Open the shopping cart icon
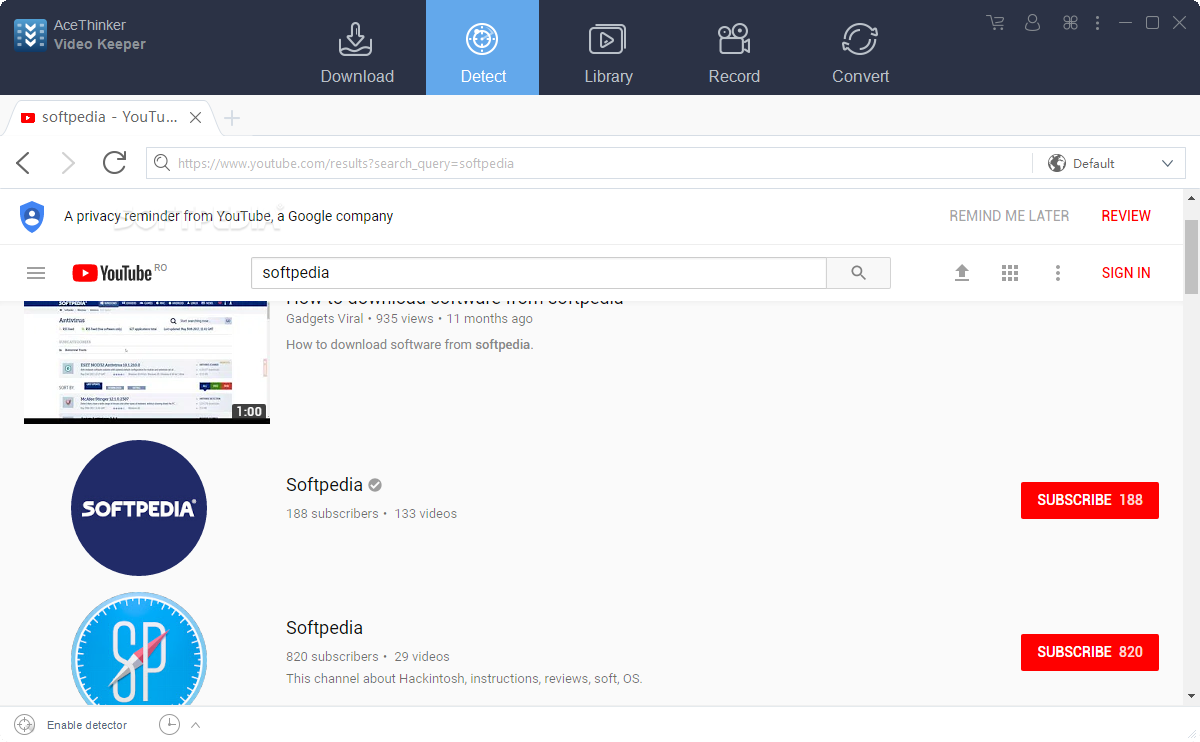Viewport: 1200px width, 742px height. (995, 22)
